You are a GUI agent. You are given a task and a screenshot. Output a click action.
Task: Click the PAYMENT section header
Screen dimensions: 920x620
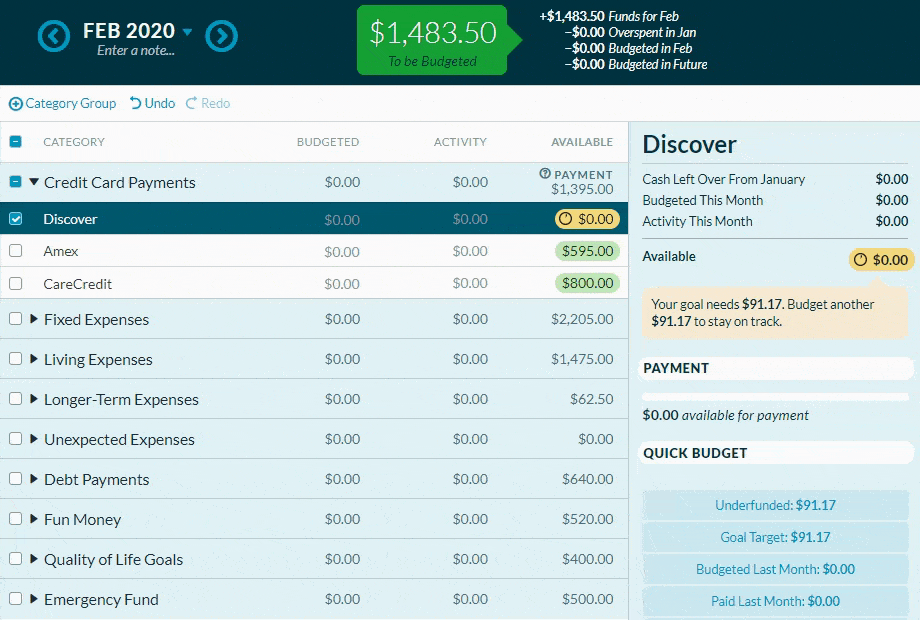[x=775, y=368]
